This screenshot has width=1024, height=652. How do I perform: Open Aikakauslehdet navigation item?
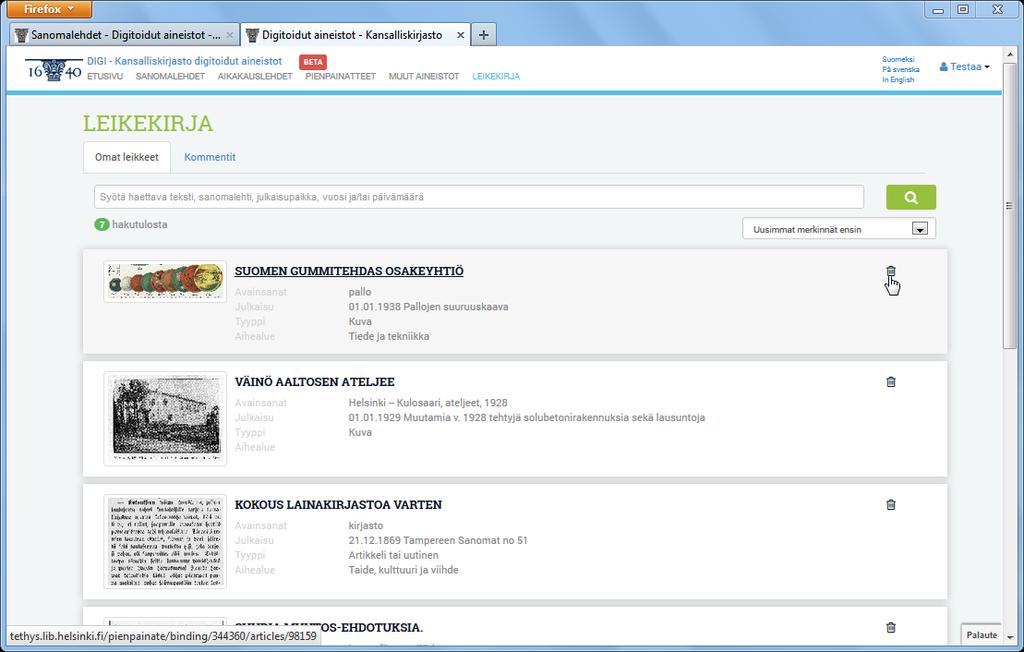(255, 76)
